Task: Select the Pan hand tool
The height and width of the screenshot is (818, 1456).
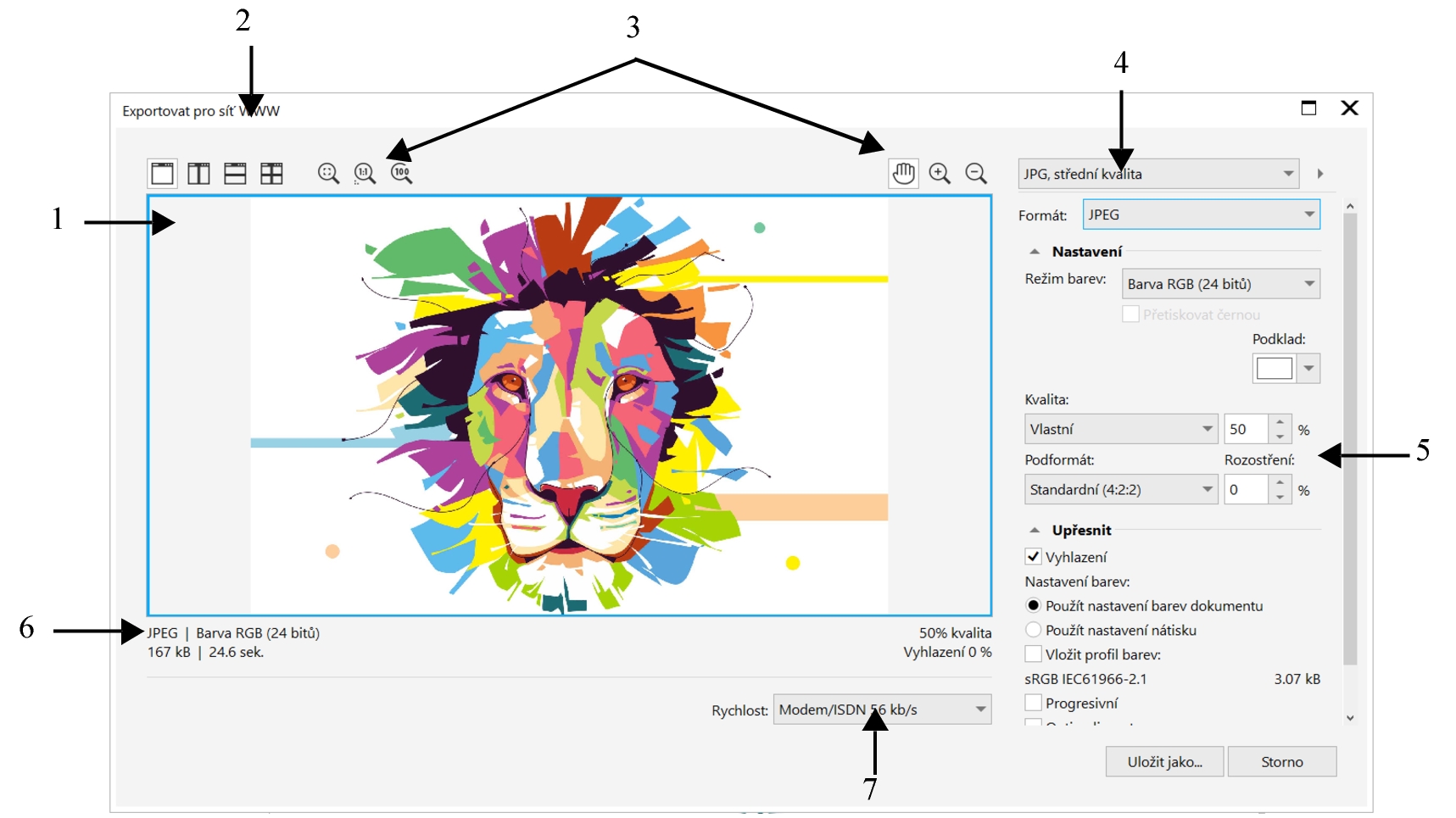Action: pos(904,174)
